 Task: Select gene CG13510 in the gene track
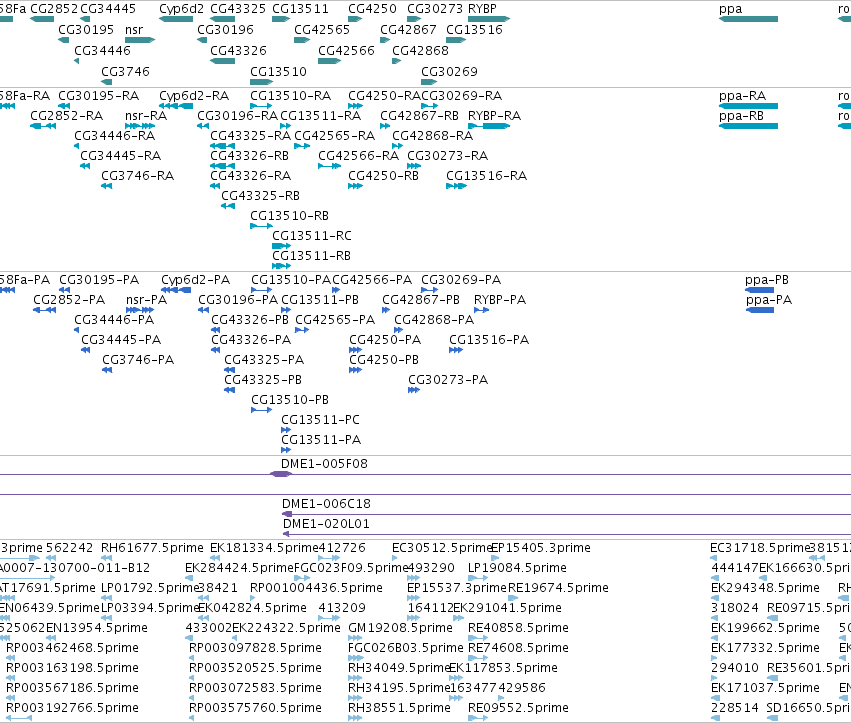pyautogui.click(x=261, y=82)
